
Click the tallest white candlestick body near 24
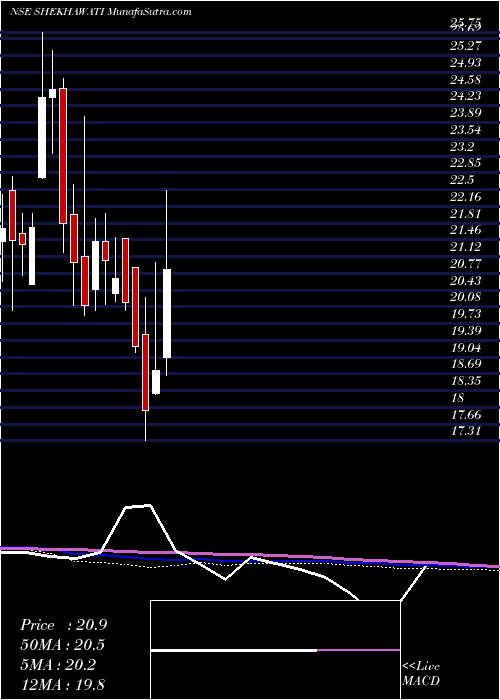click(42, 138)
